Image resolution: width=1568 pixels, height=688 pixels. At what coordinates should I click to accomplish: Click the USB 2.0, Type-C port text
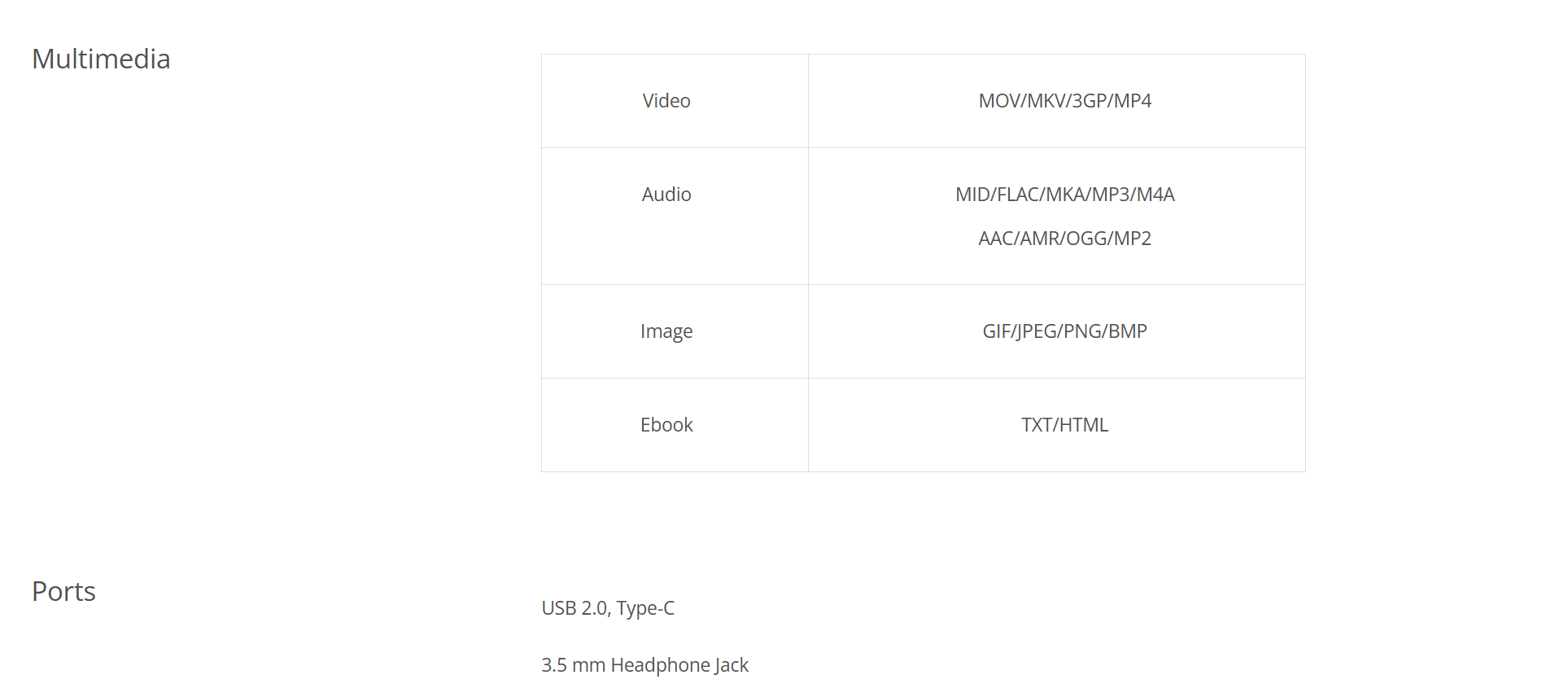tap(608, 608)
